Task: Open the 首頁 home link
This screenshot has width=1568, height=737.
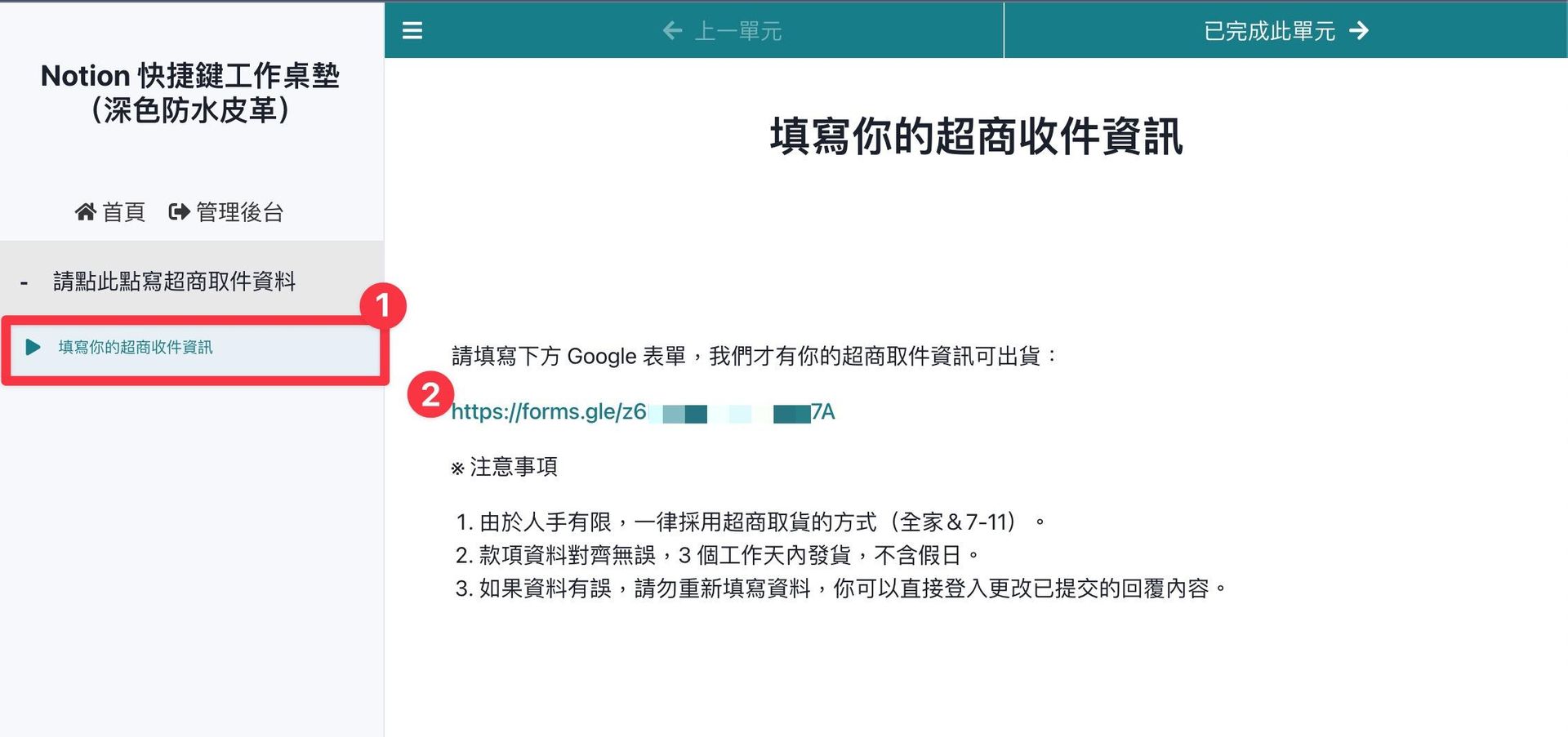Action: tap(123, 212)
